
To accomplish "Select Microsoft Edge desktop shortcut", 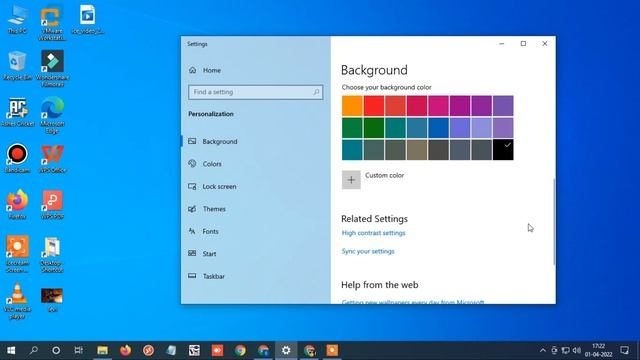I will [52, 115].
